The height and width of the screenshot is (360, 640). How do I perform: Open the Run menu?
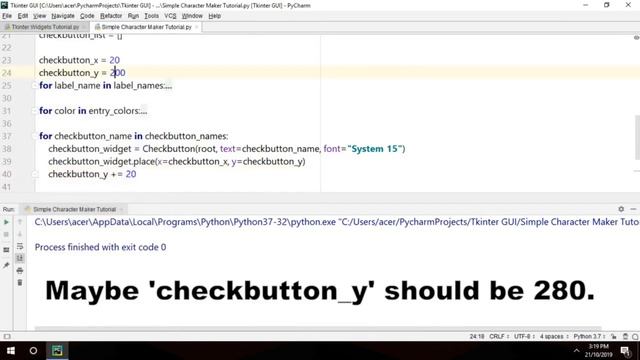coord(133,16)
